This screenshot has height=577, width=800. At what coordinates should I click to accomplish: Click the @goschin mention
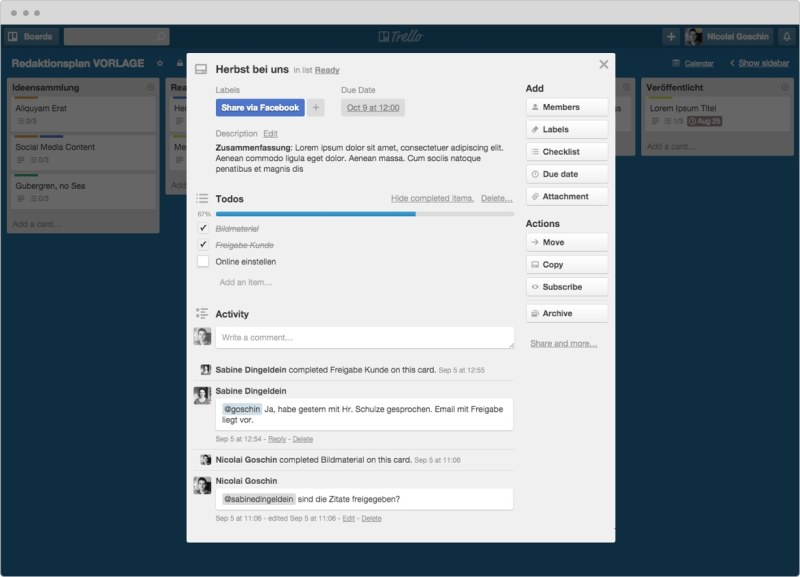tap(242, 409)
